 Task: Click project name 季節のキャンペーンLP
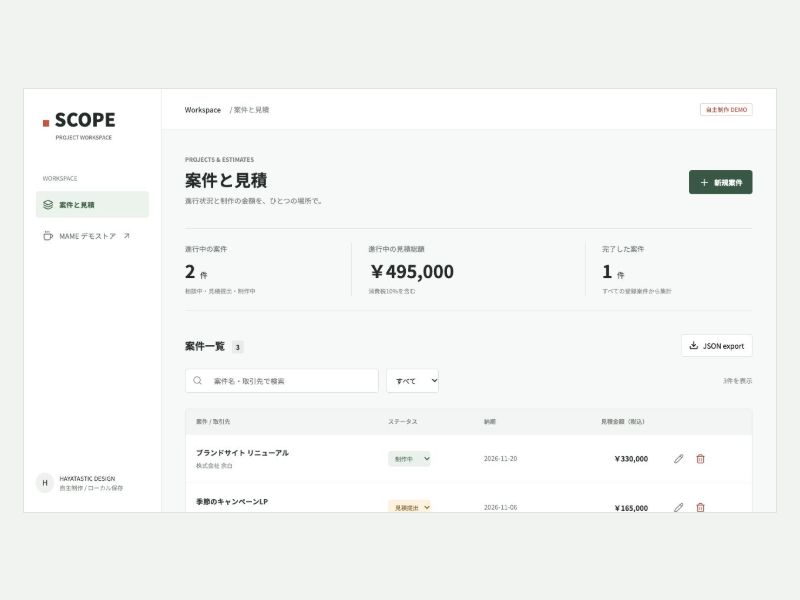point(232,502)
